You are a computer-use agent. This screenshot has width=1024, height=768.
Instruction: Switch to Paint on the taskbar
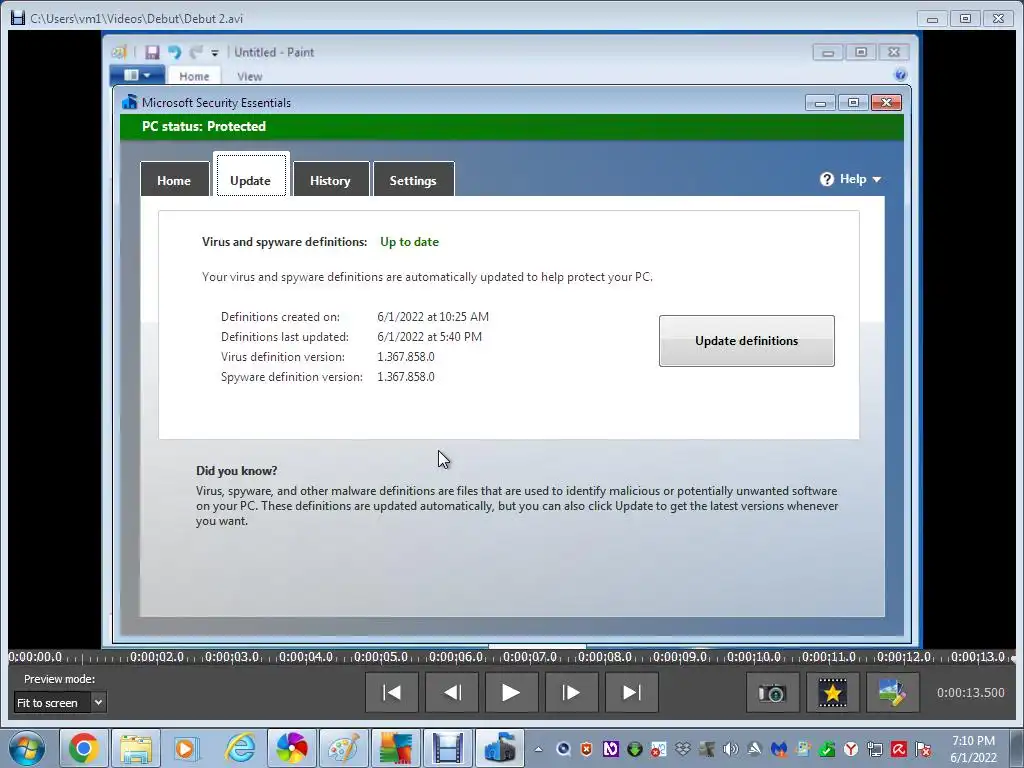[344, 748]
